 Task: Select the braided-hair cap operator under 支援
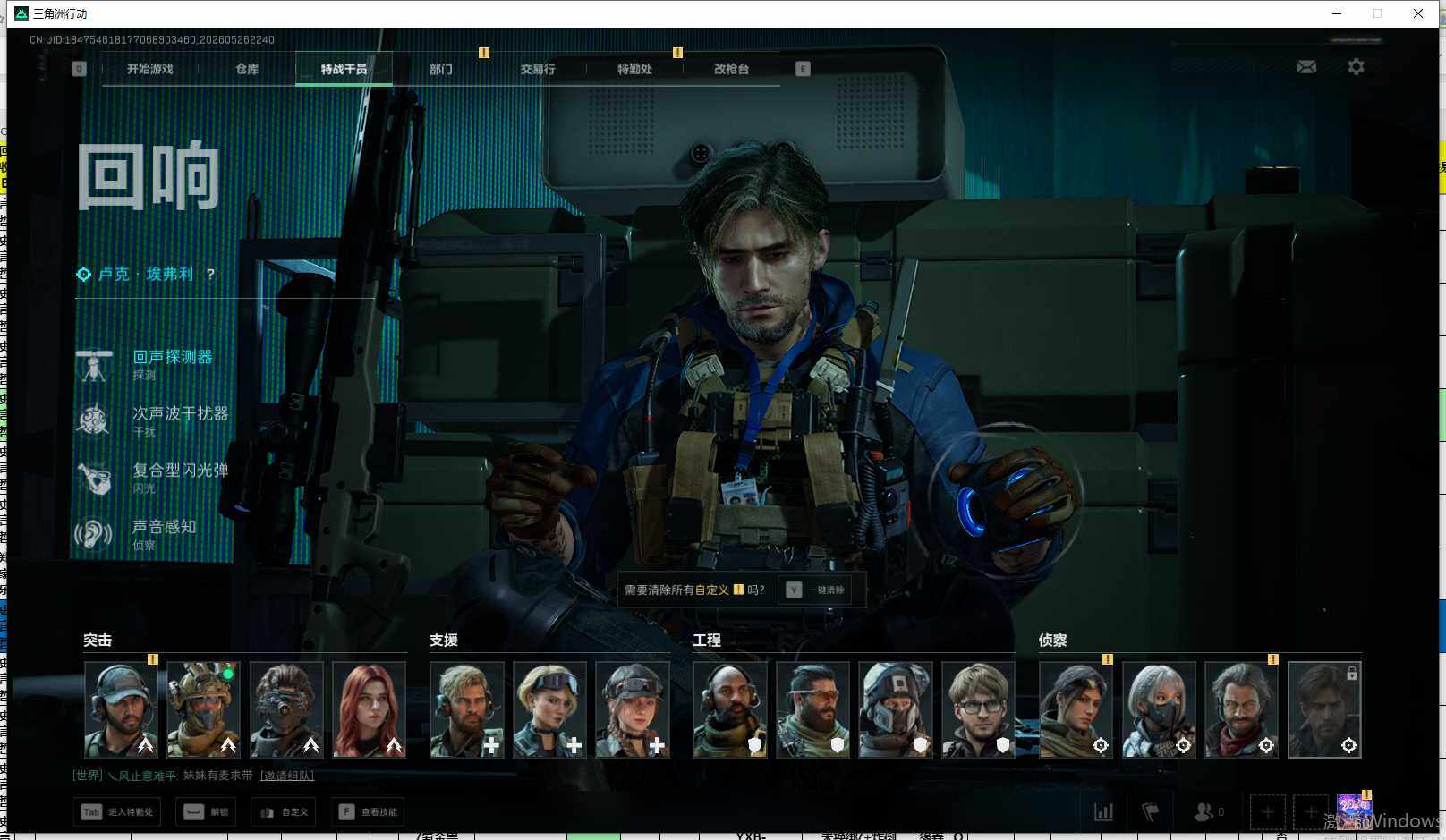tap(633, 710)
